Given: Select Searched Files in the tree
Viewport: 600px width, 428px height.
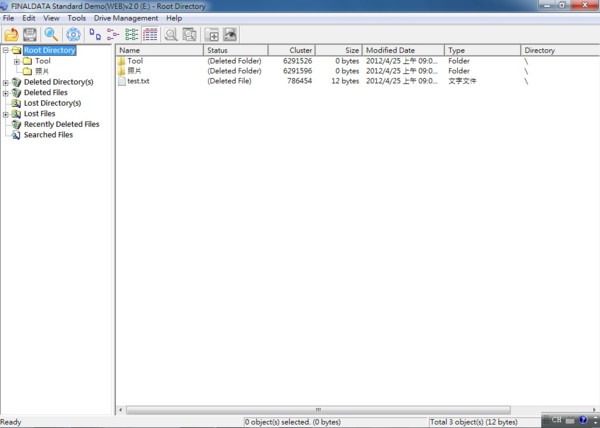Looking at the screenshot, I should tap(48, 135).
